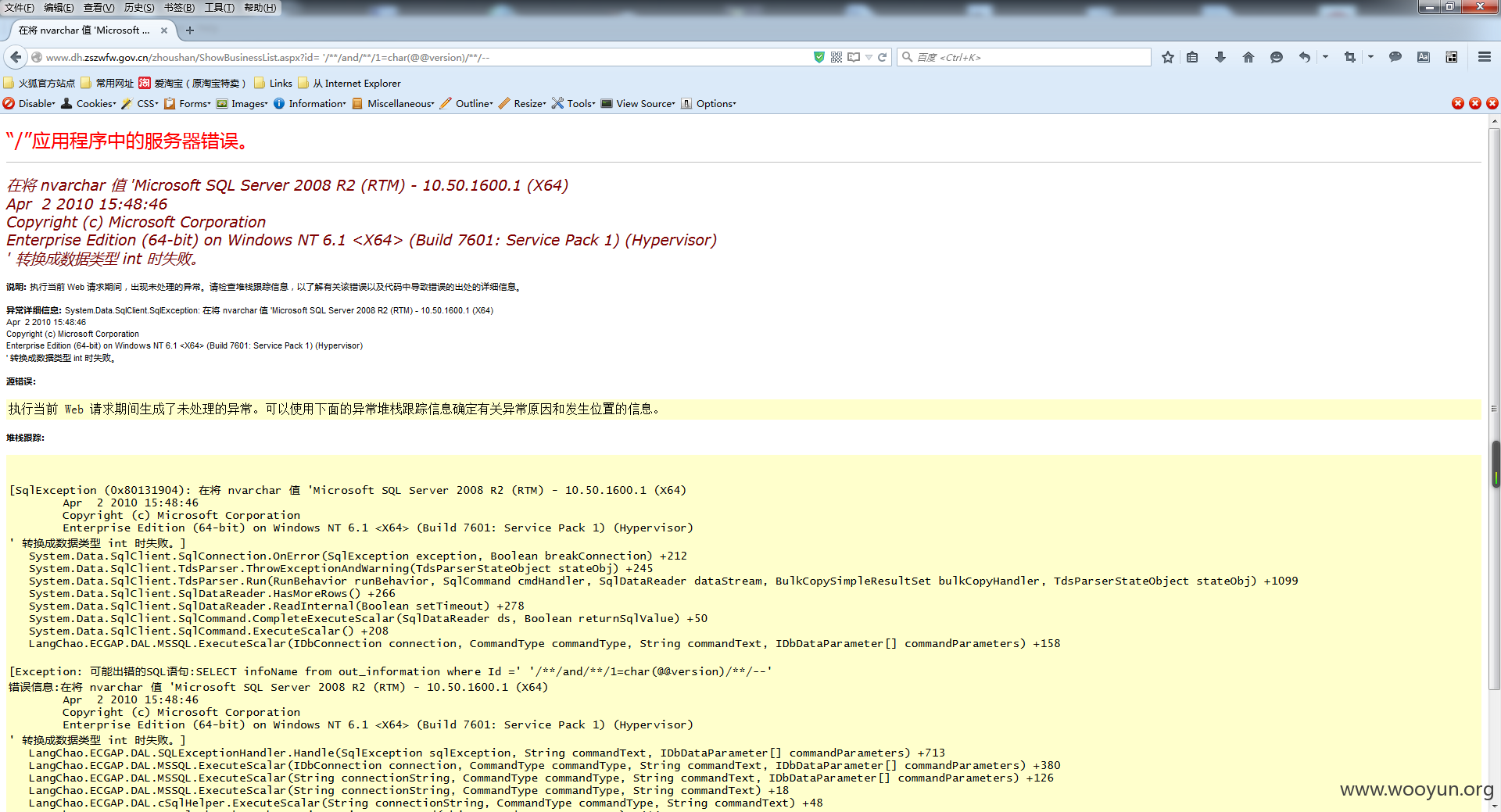The height and width of the screenshot is (812, 1501).
Task: Close the '在将 nvarchar 值' tab
Action: 164,30
